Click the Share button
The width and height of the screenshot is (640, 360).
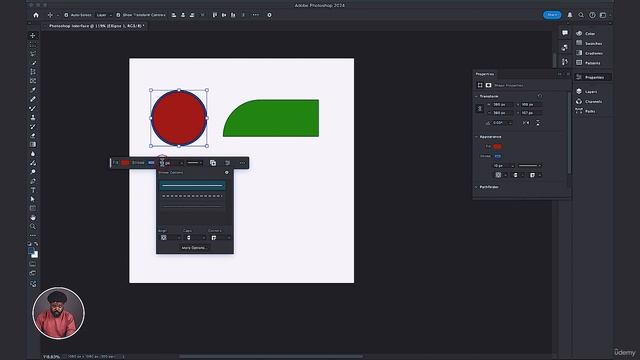click(x=552, y=15)
